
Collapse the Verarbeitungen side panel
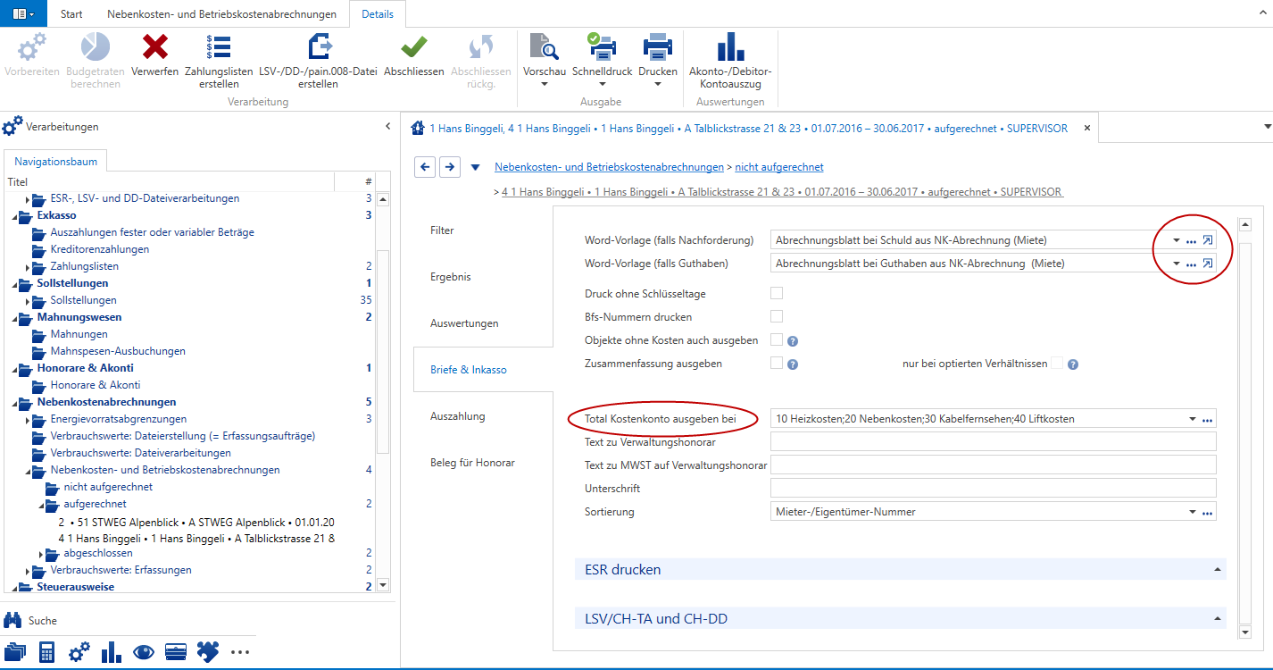388,127
